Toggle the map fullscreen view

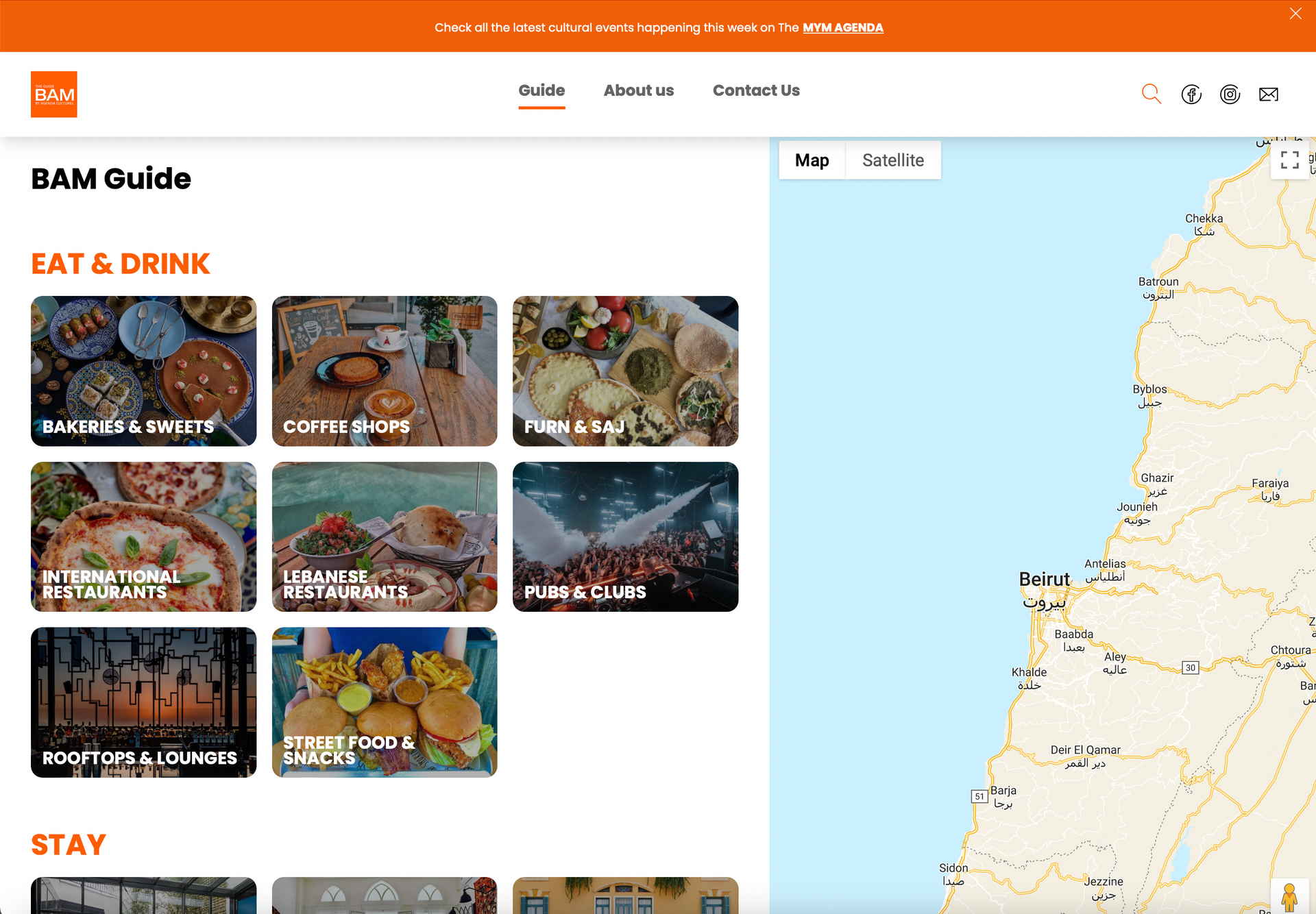(x=1289, y=160)
